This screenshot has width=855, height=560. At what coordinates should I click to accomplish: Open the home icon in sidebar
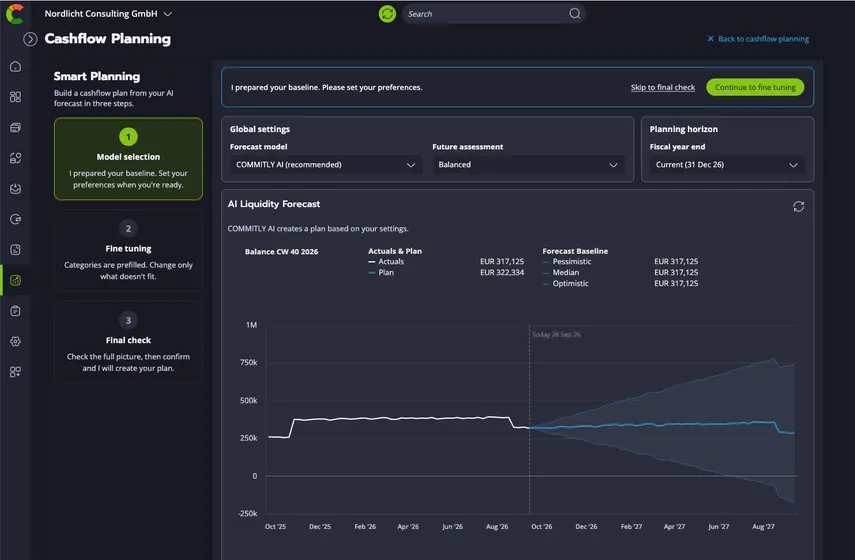pos(15,67)
